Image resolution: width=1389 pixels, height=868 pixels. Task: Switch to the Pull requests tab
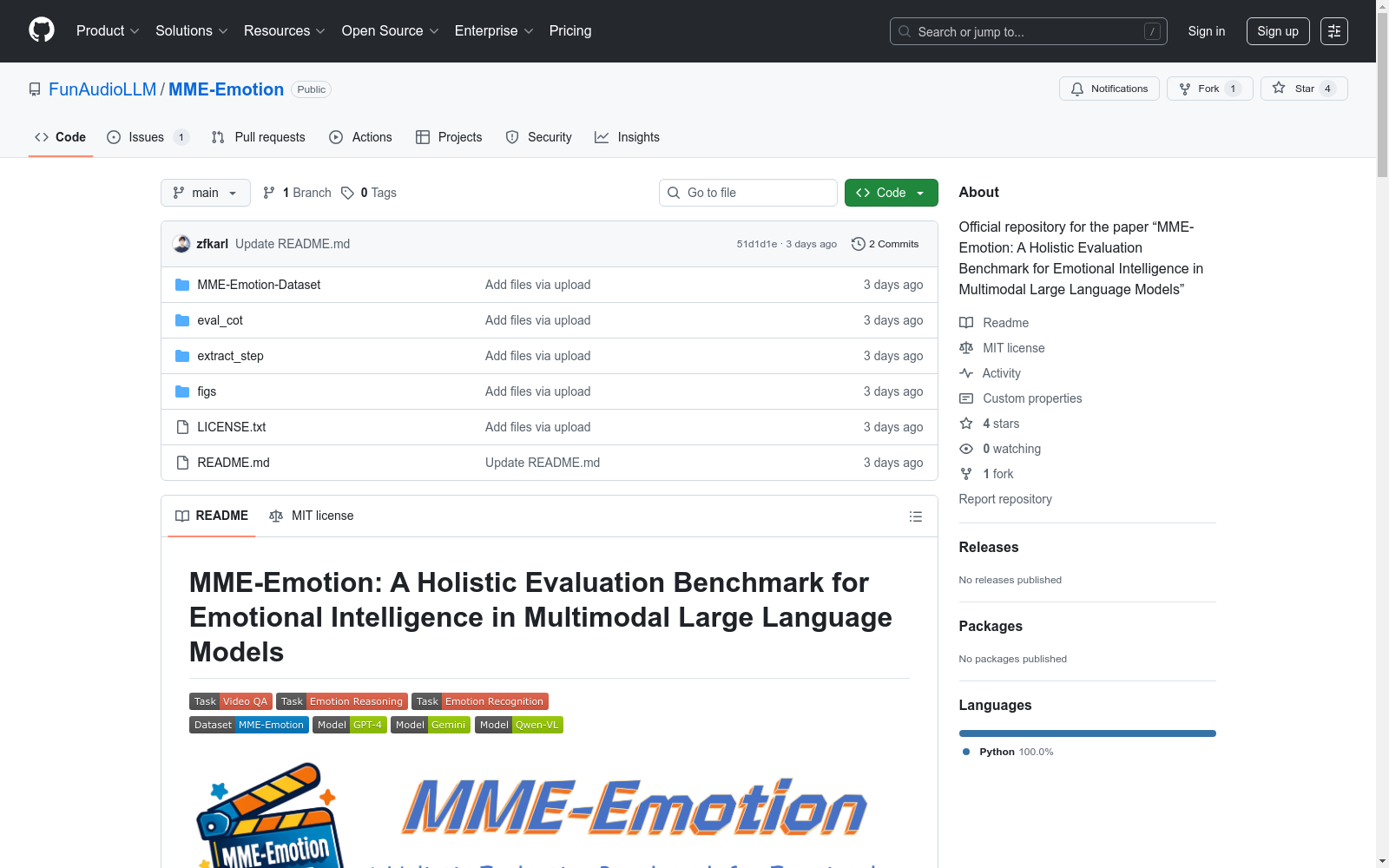pyautogui.click(x=259, y=137)
